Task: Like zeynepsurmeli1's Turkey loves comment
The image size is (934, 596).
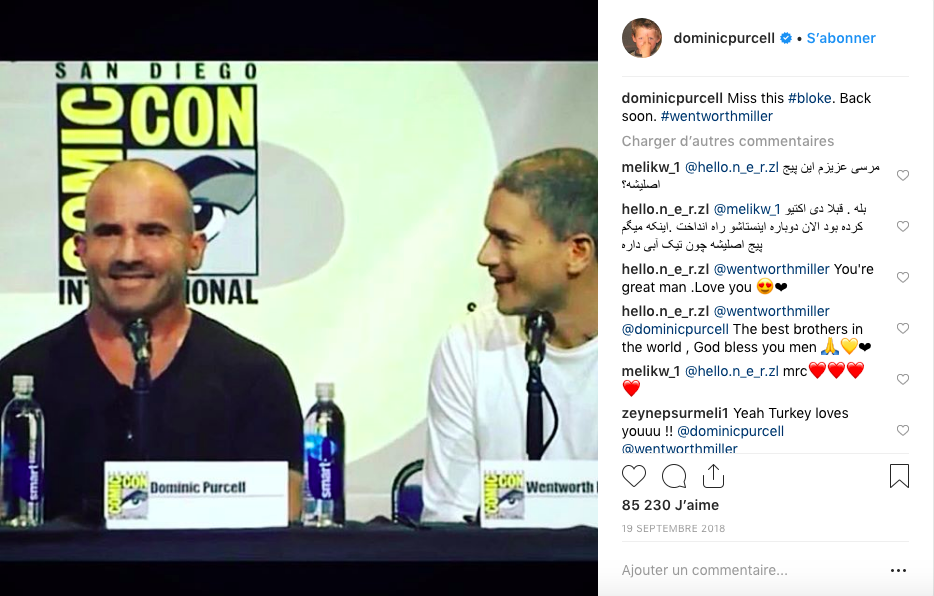Action: [x=903, y=430]
